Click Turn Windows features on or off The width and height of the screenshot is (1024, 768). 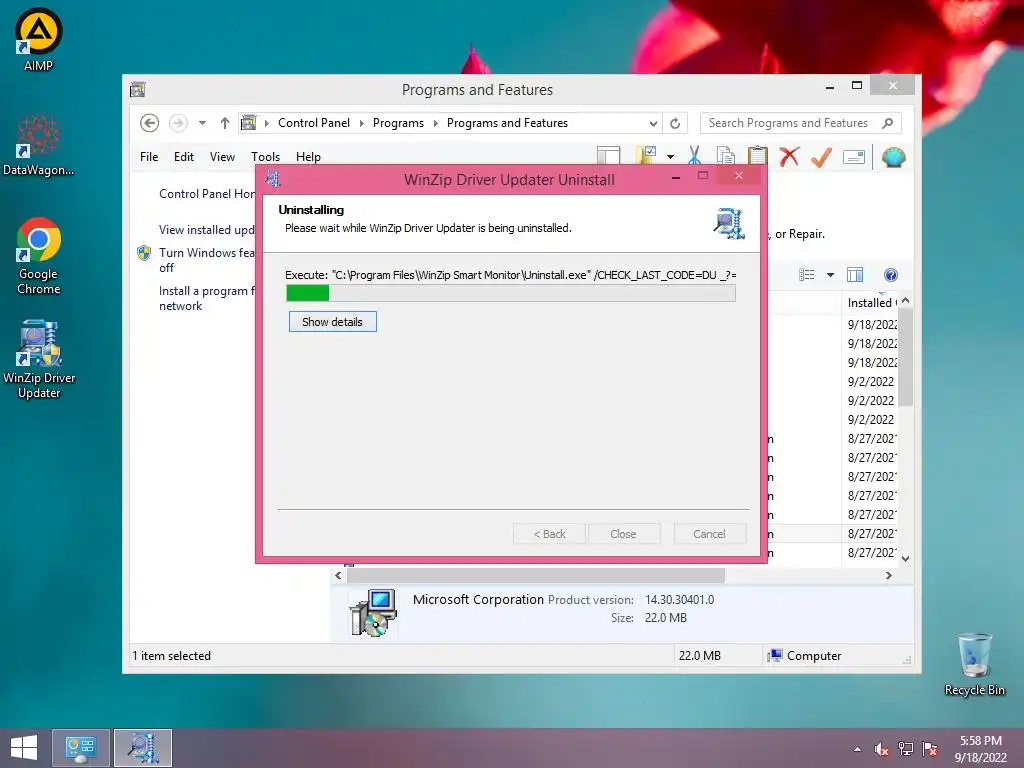pyautogui.click(x=206, y=260)
